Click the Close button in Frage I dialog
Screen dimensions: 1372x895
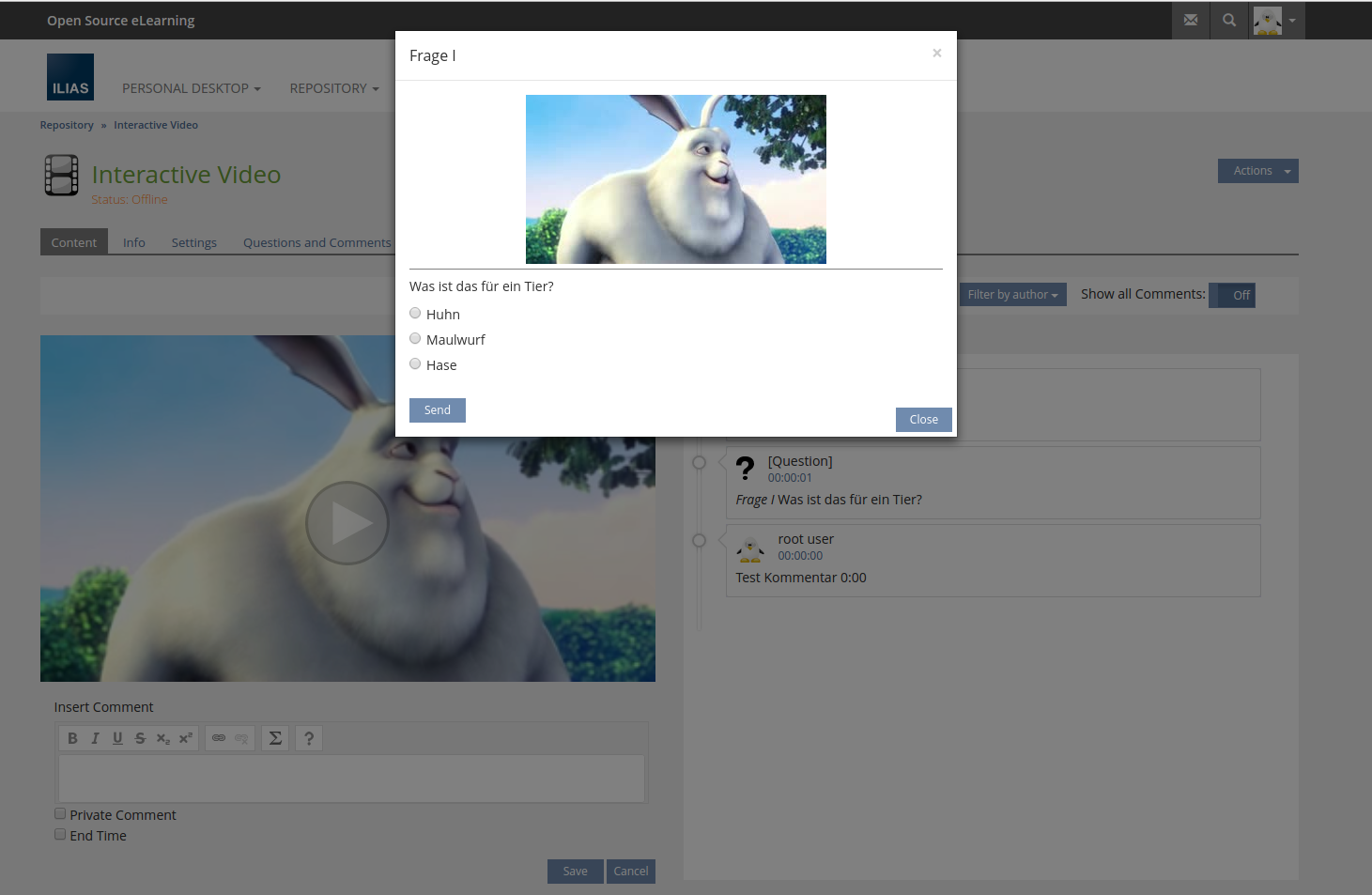[x=923, y=420]
